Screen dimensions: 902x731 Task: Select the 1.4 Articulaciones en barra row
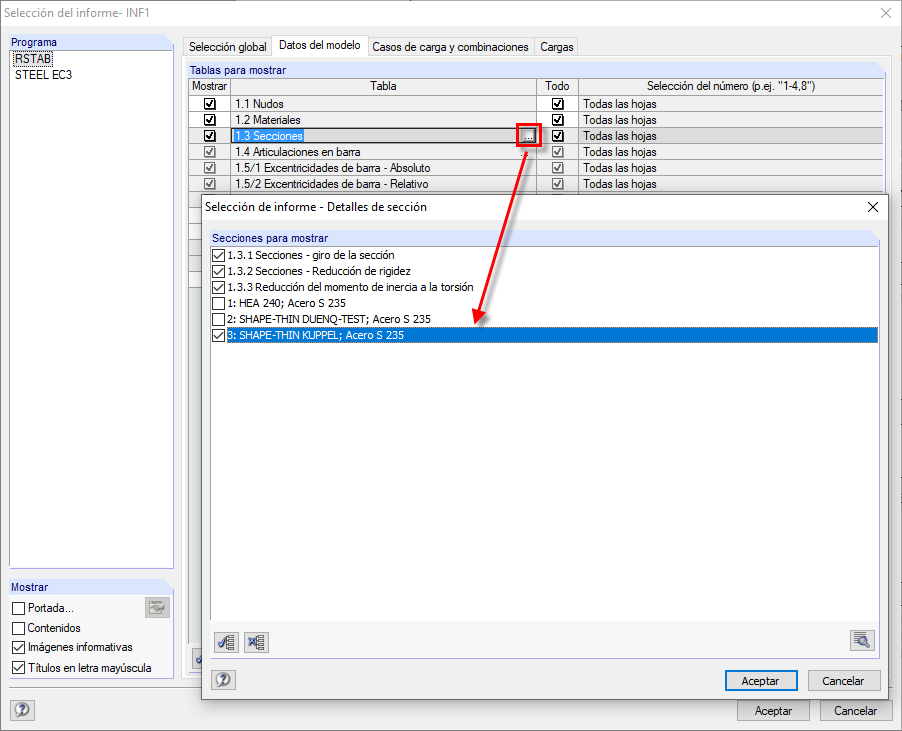[383, 152]
